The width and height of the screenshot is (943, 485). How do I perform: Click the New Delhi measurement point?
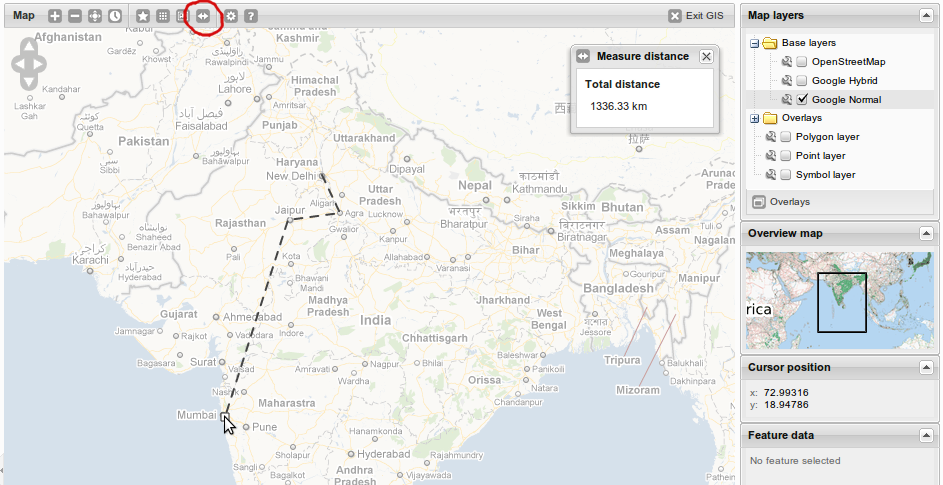322,176
